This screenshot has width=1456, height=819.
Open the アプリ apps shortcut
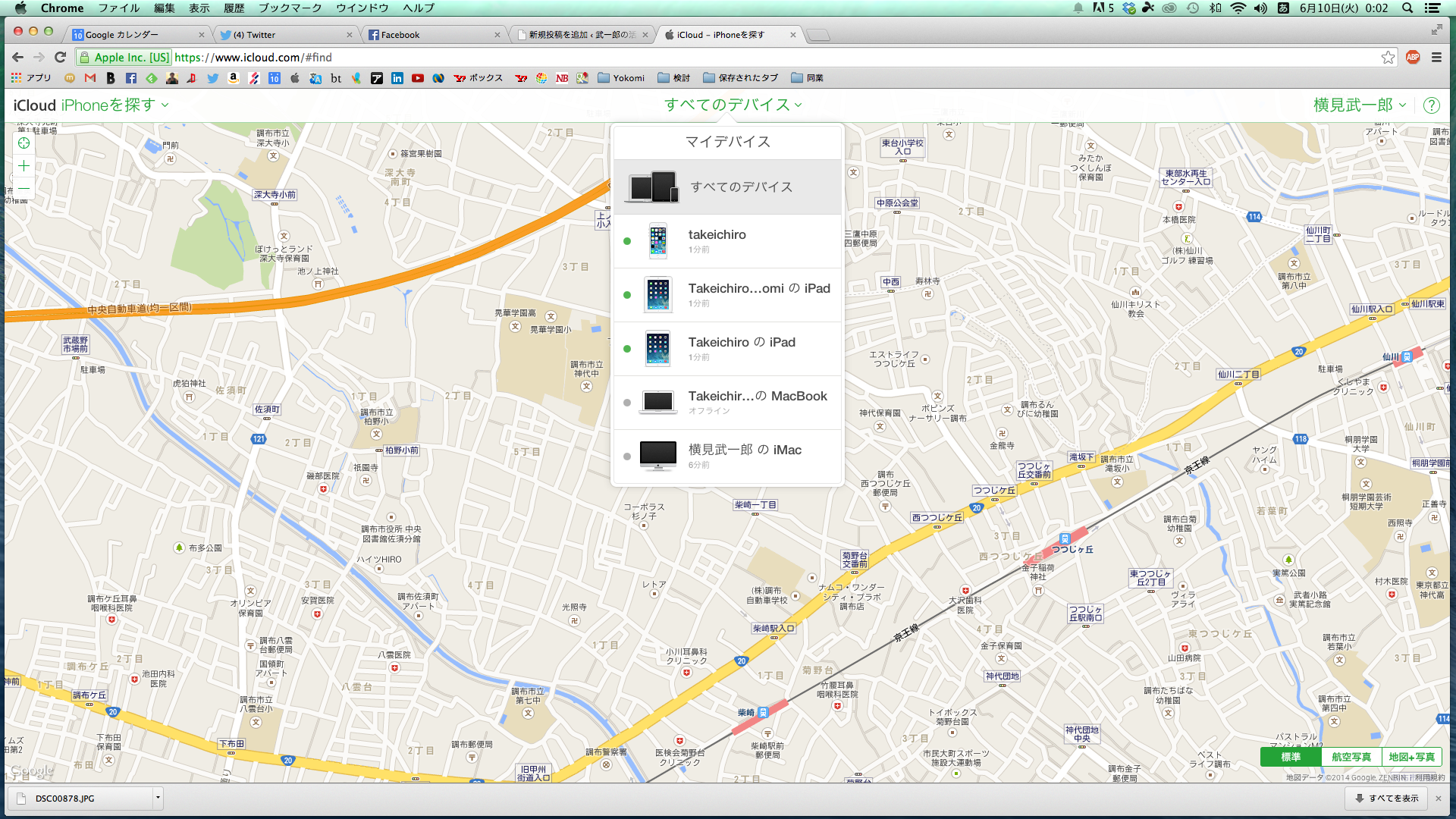31,78
